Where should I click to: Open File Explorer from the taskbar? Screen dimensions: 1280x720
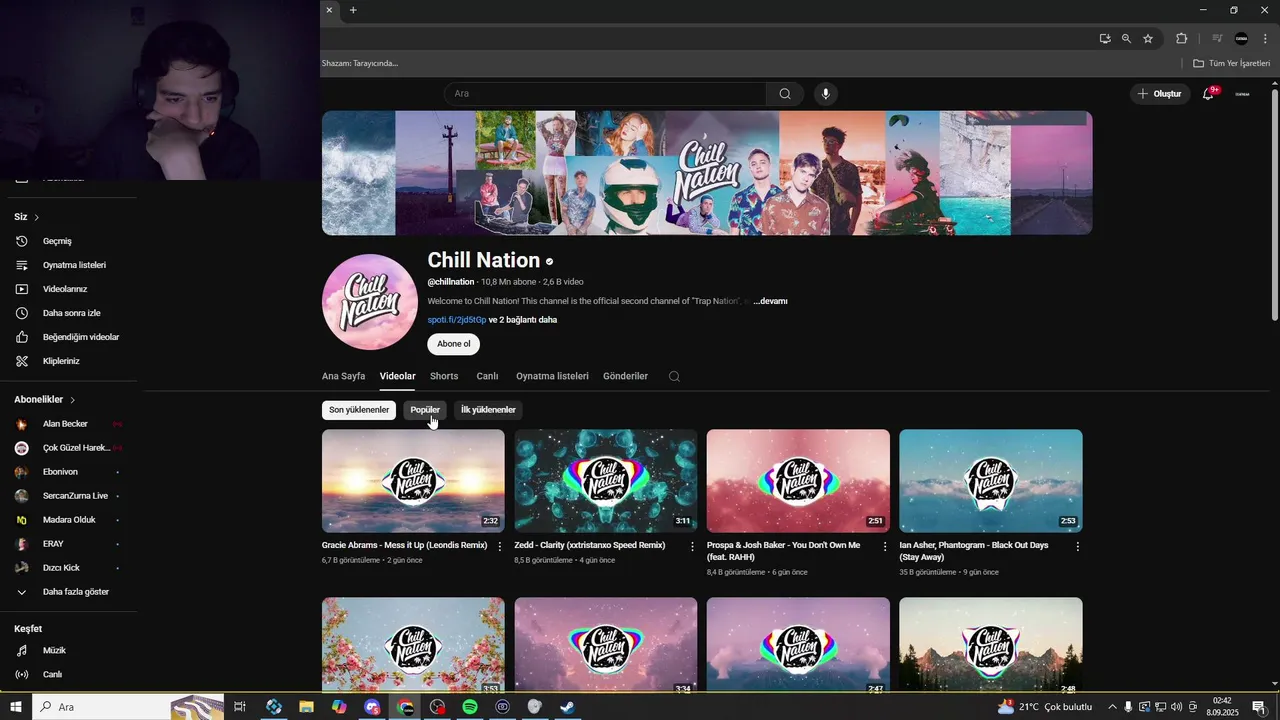306,707
